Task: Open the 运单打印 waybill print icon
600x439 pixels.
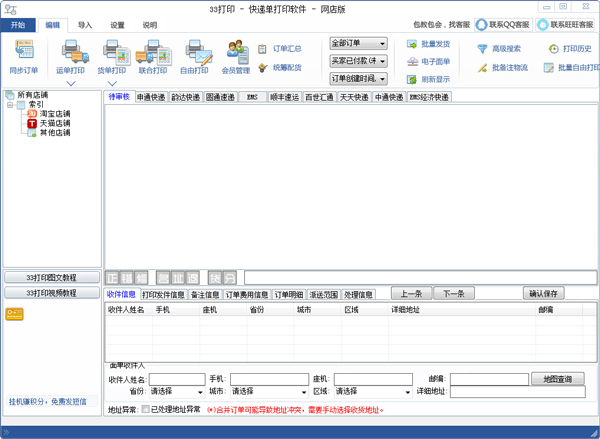Action: [x=75, y=51]
